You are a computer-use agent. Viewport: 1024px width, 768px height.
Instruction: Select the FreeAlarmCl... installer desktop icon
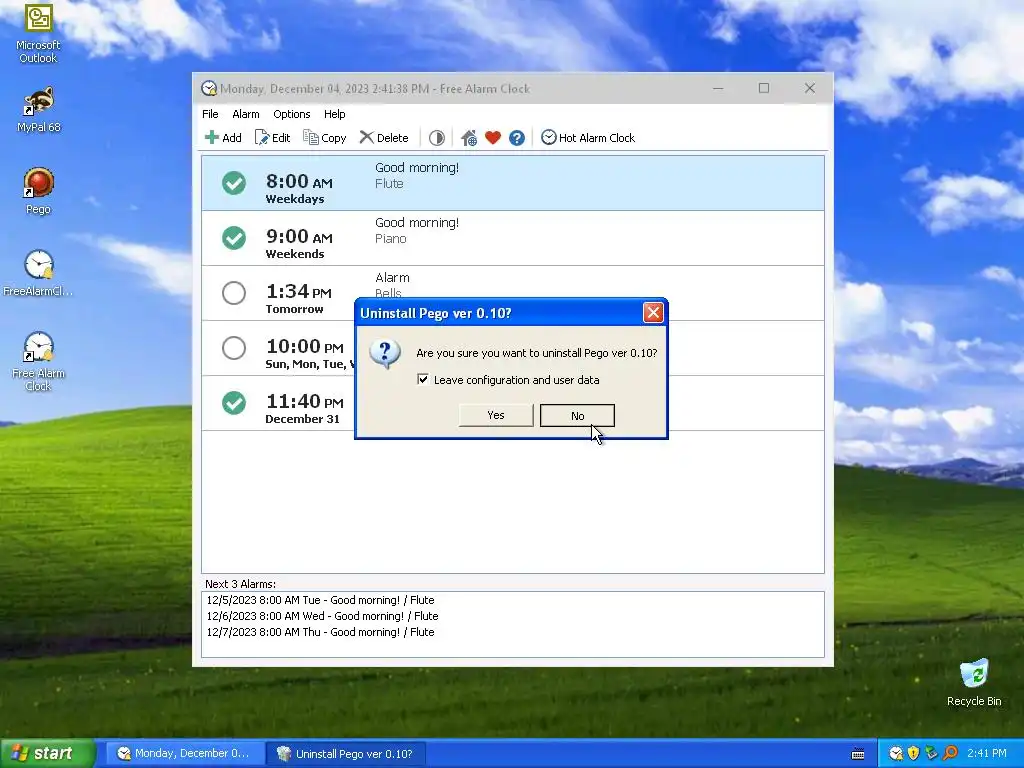coord(38,274)
